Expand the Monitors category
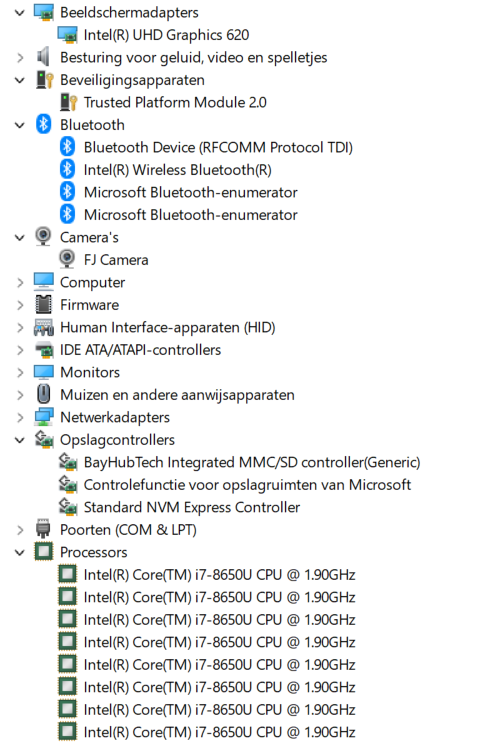This screenshot has height=747, width=477. (x=20, y=373)
